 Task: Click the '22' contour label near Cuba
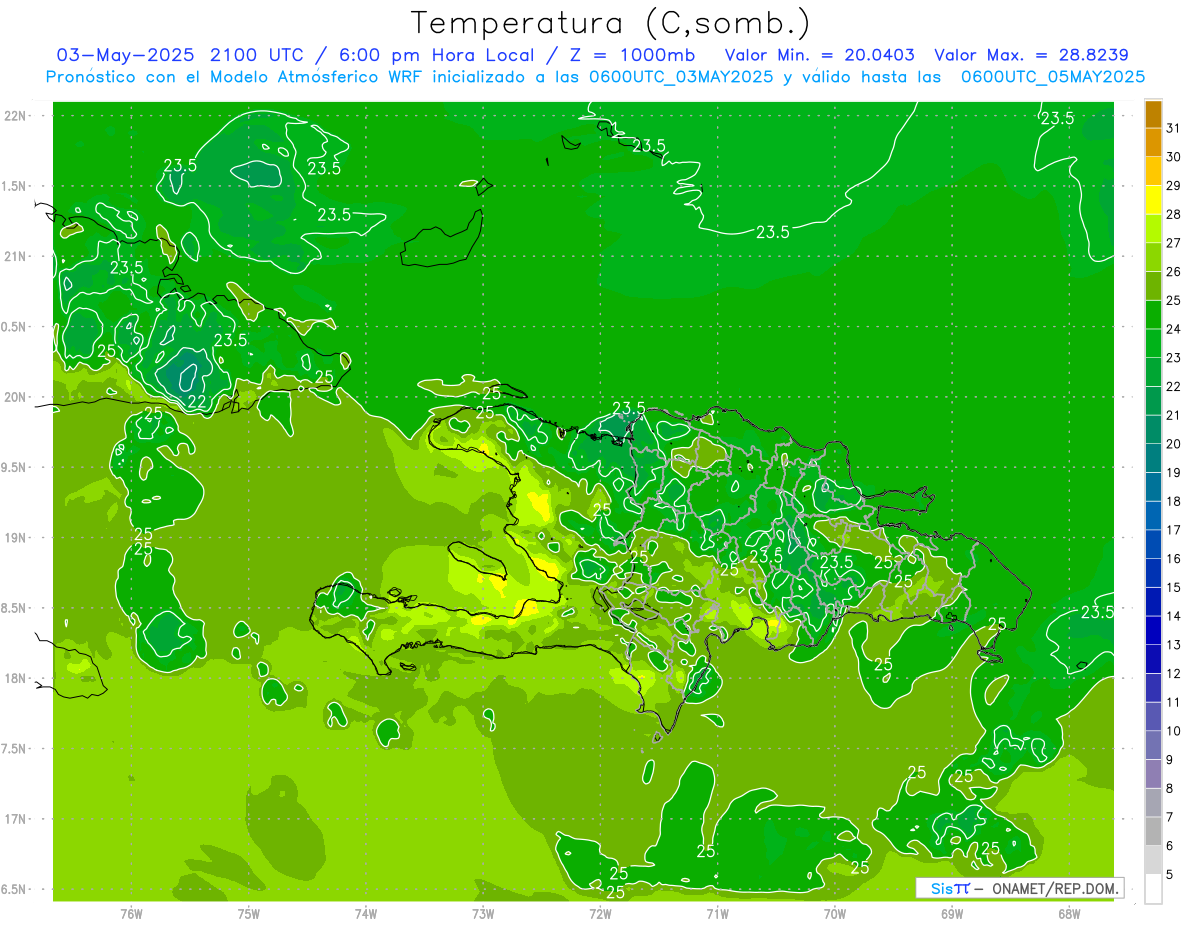(x=198, y=402)
